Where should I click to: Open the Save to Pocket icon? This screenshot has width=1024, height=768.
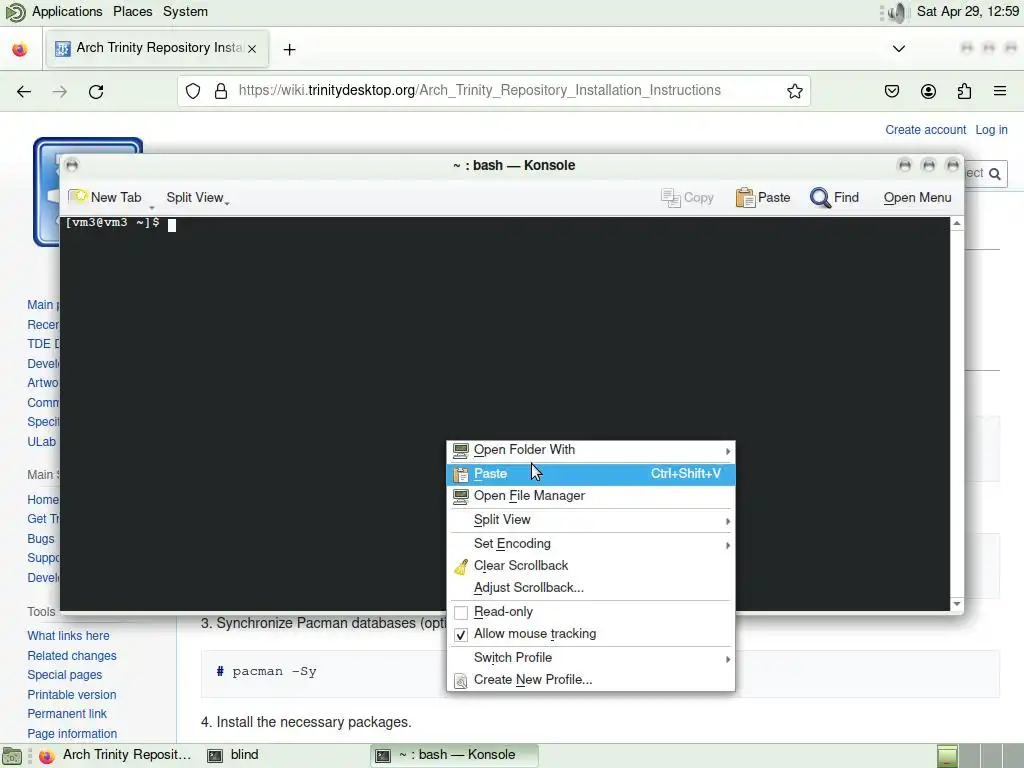pos(892,91)
